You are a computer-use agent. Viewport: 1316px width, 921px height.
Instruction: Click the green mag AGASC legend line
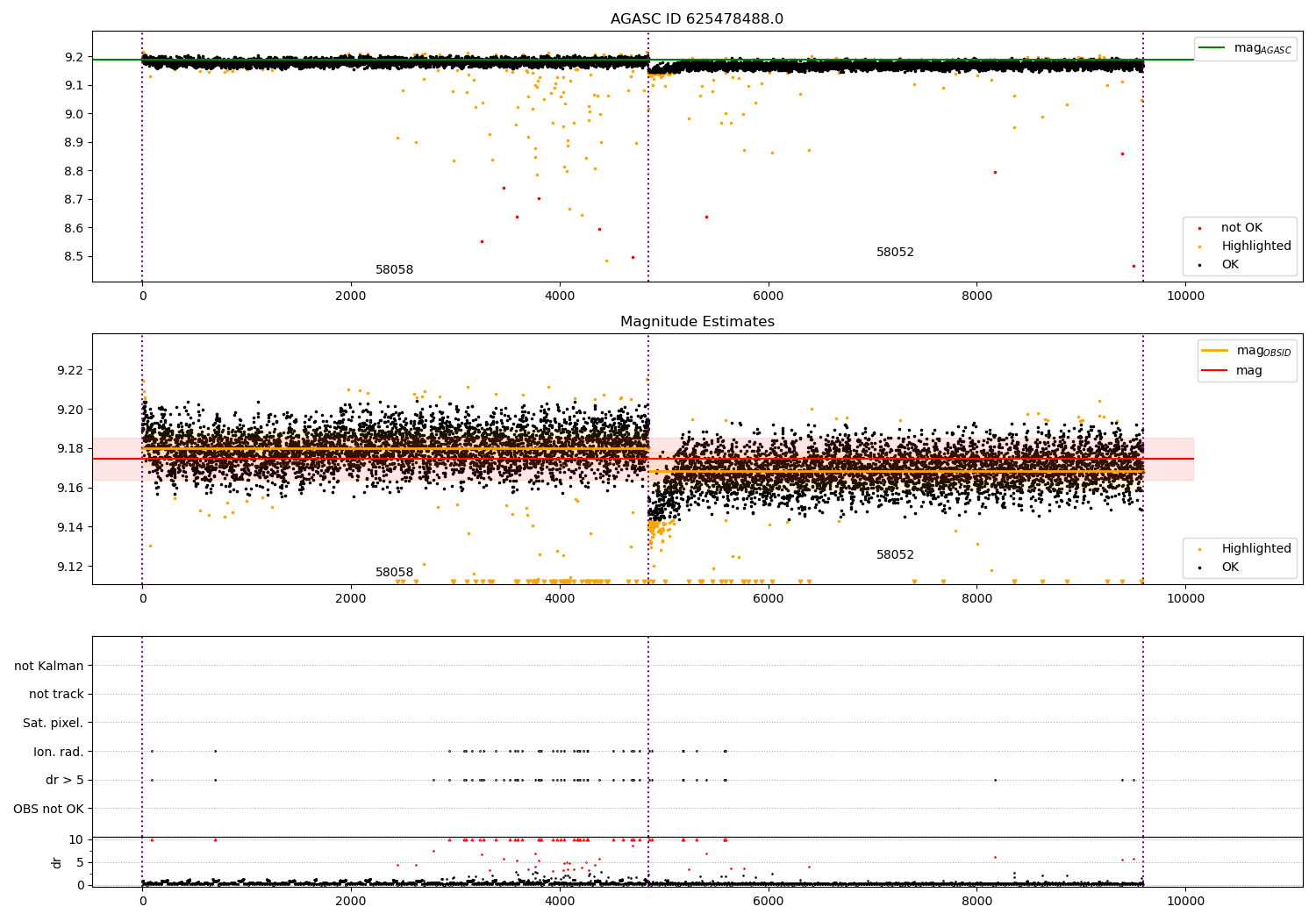[x=1212, y=48]
